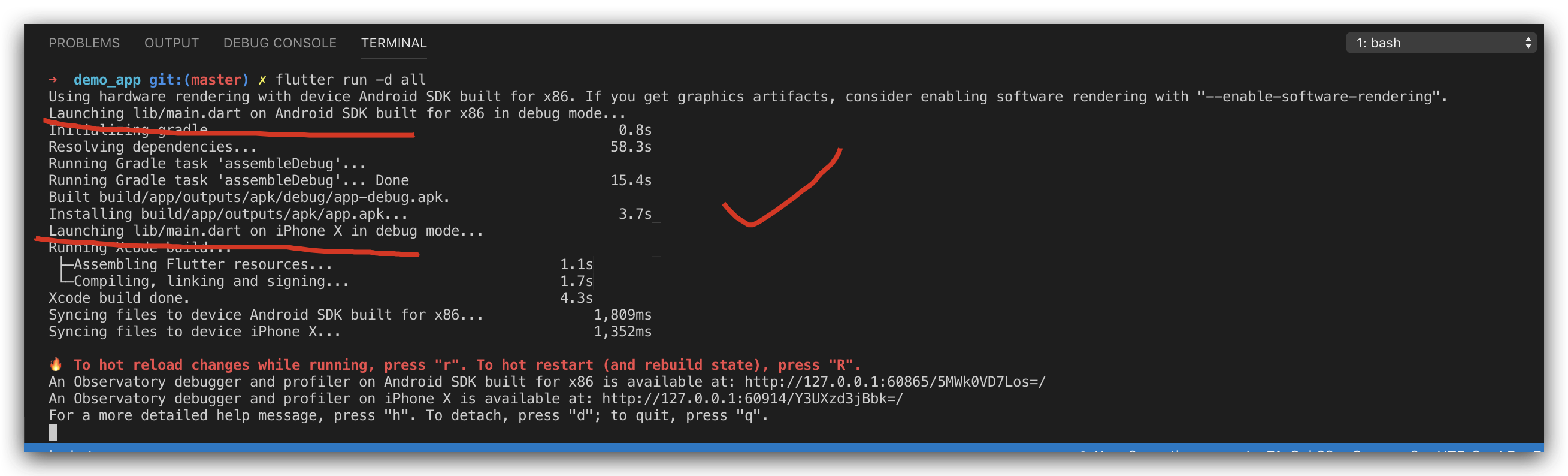Click the 'git:(master)' branch indicator

[x=199, y=80]
